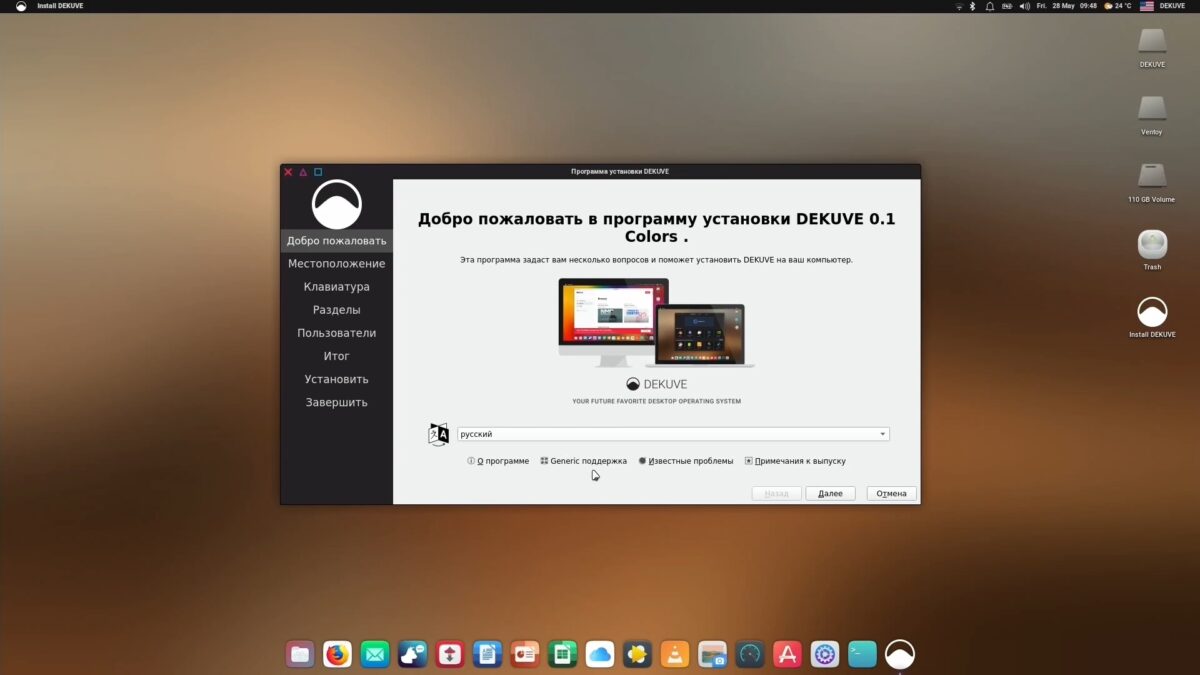
Task: Launch Firefox from the dock
Action: tap(338, 654)
